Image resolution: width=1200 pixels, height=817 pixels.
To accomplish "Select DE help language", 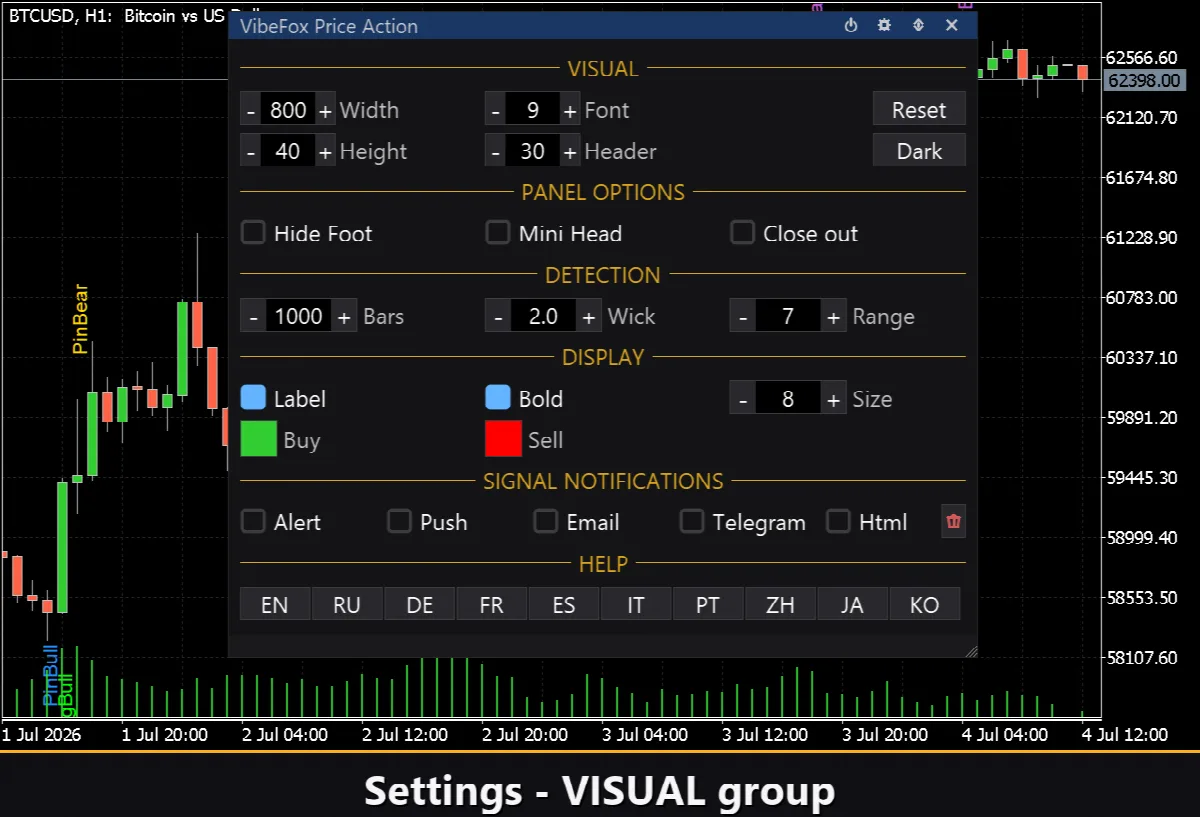I will point(420,605).
